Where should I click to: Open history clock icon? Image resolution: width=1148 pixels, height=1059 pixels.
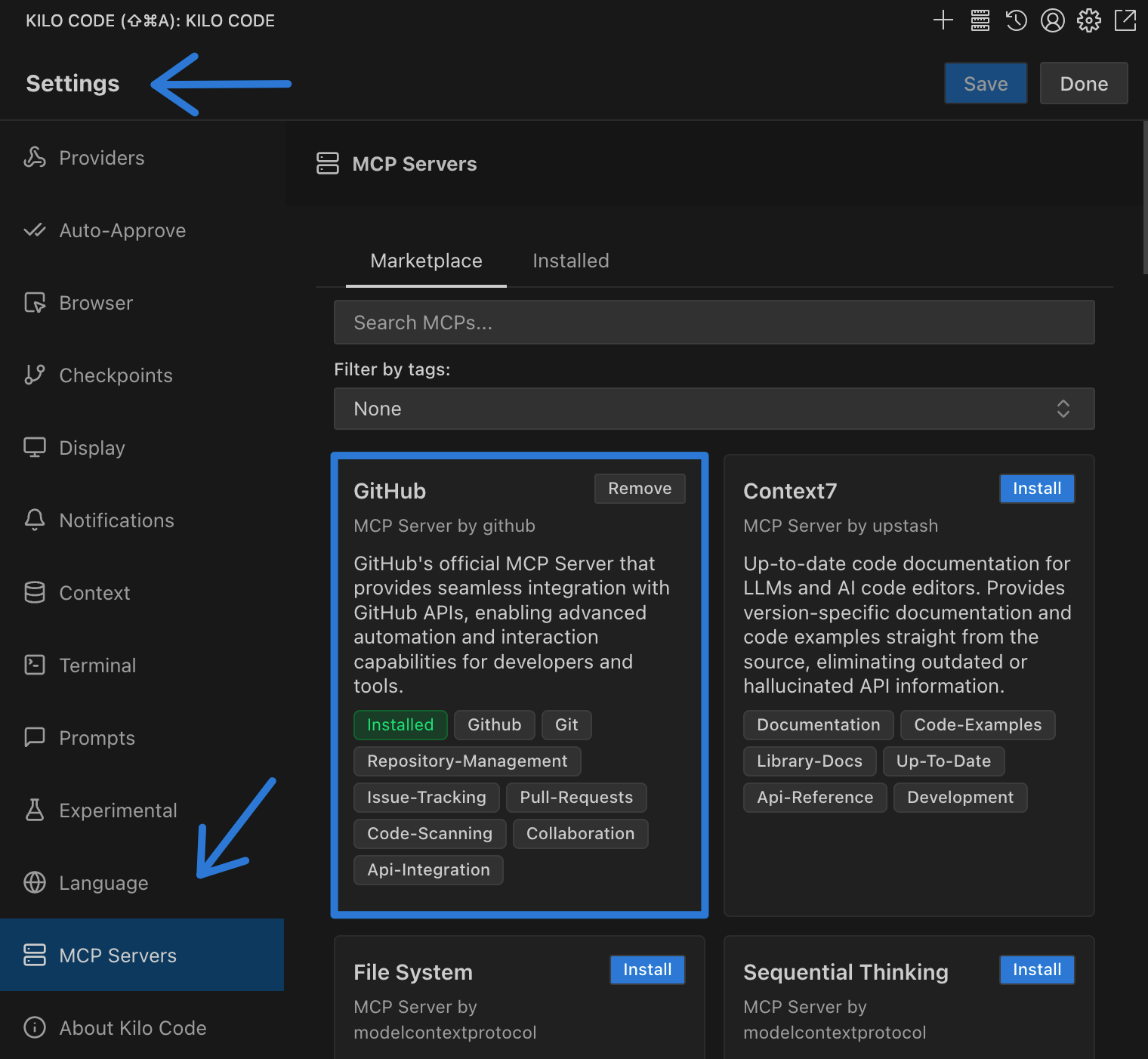point(1017,20)
